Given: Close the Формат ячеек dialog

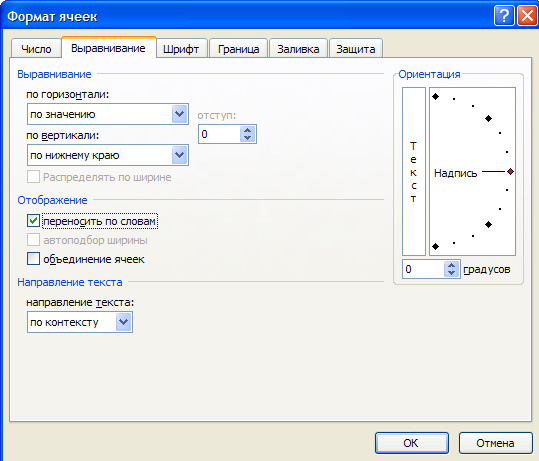Looking at the screenshot, I should (527, 15).
